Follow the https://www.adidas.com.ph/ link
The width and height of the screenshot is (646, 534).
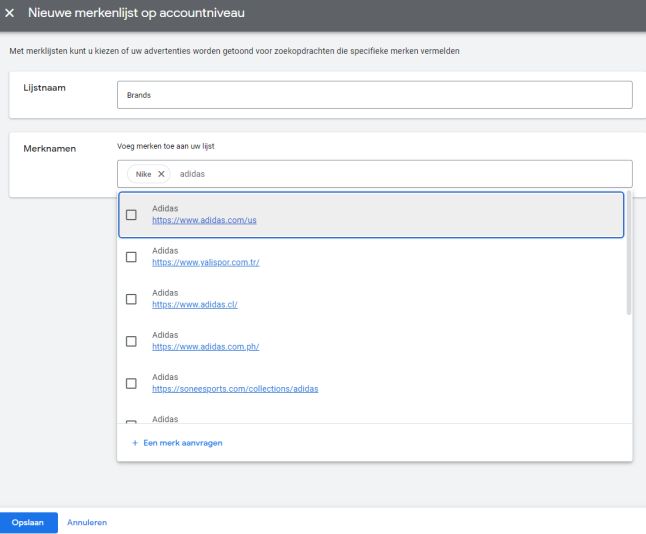205,346
